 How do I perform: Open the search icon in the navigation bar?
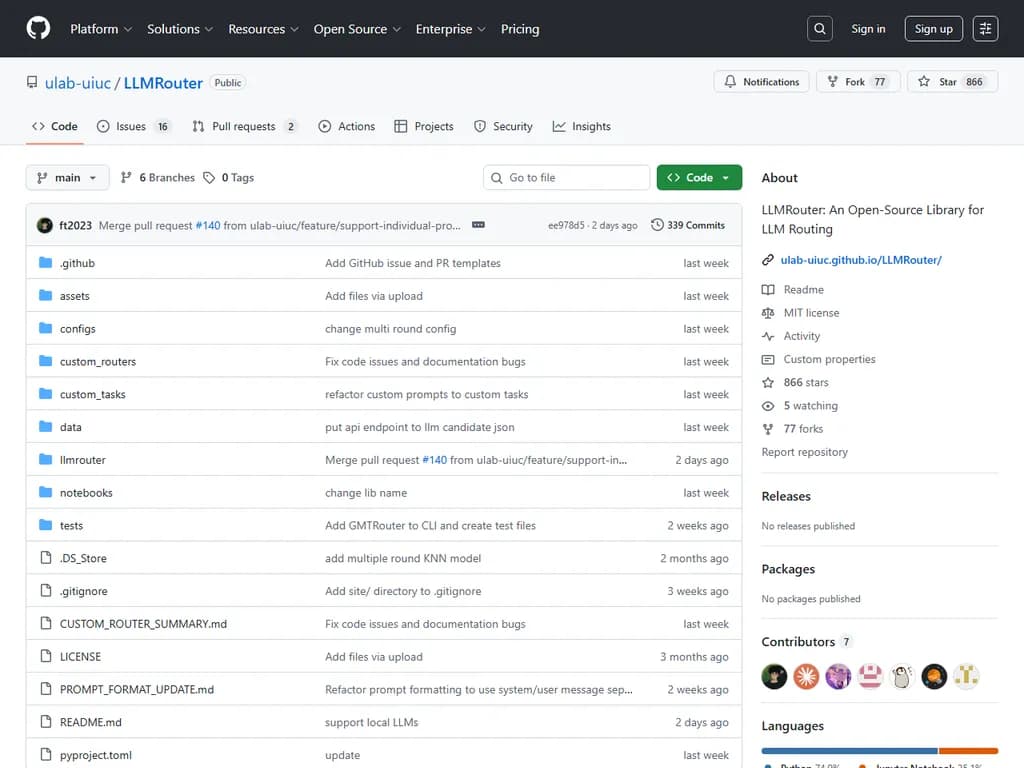[819, 28]
